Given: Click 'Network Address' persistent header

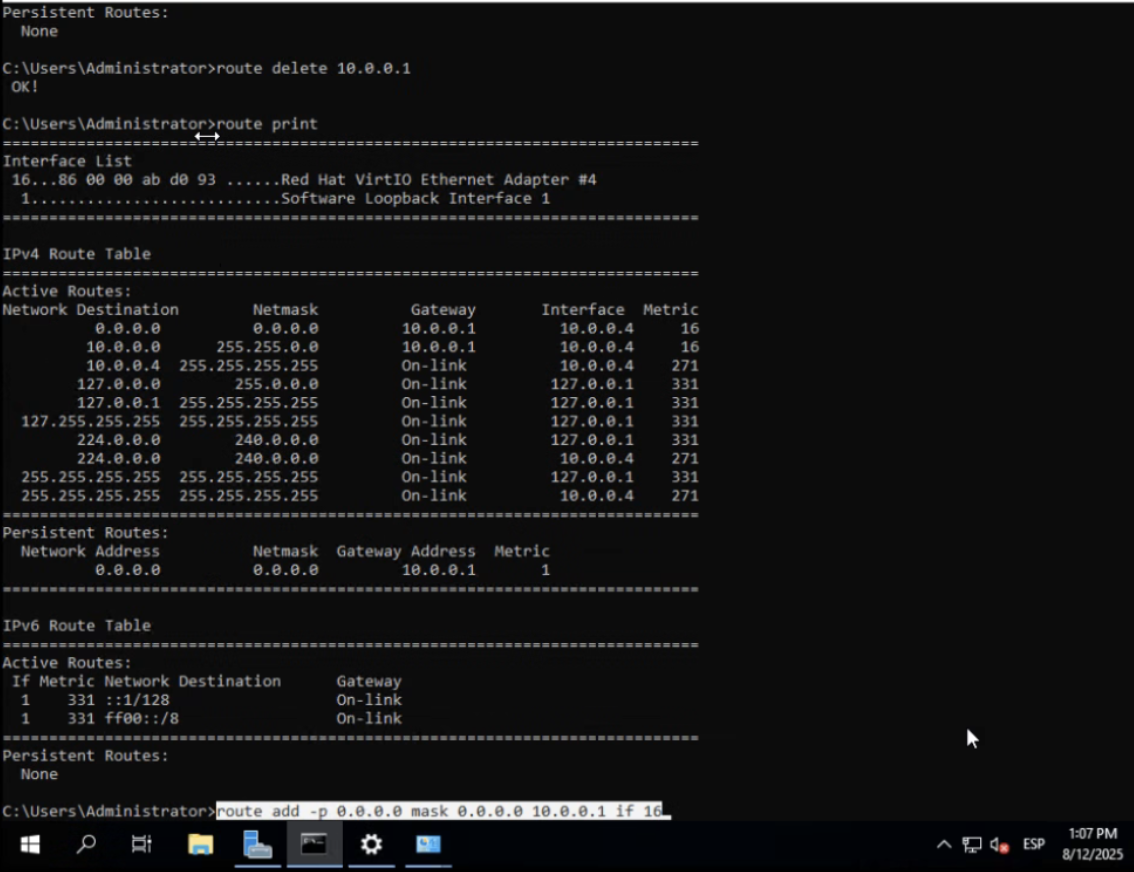Looking at the screenshot, I should pyautogui.click(x=90, y=551).
